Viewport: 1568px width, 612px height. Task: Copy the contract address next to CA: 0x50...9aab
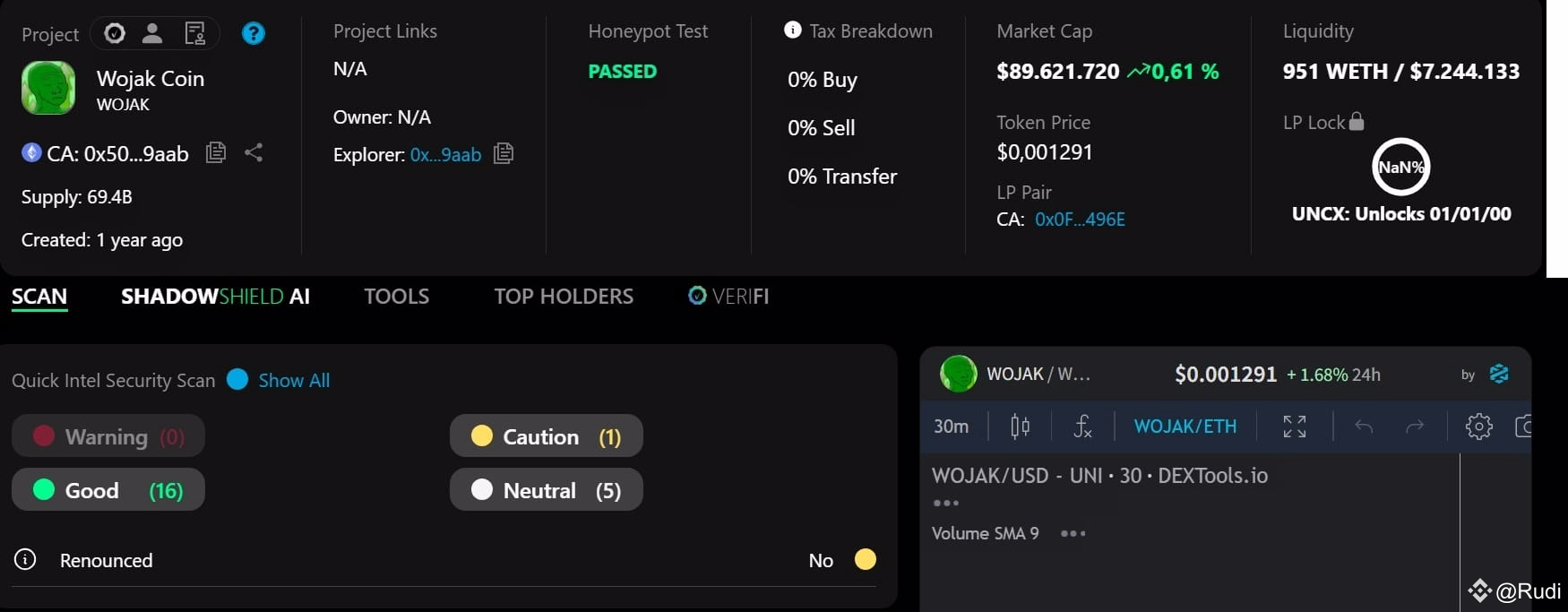pyautogui.click(x=216, y=152)
